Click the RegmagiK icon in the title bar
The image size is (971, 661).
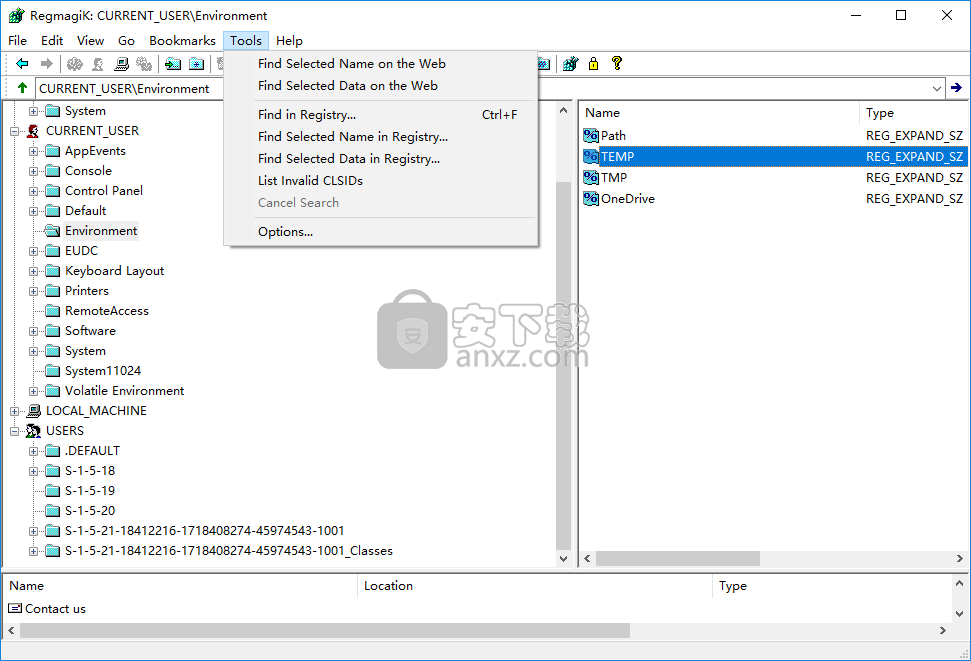click(14, 15)
